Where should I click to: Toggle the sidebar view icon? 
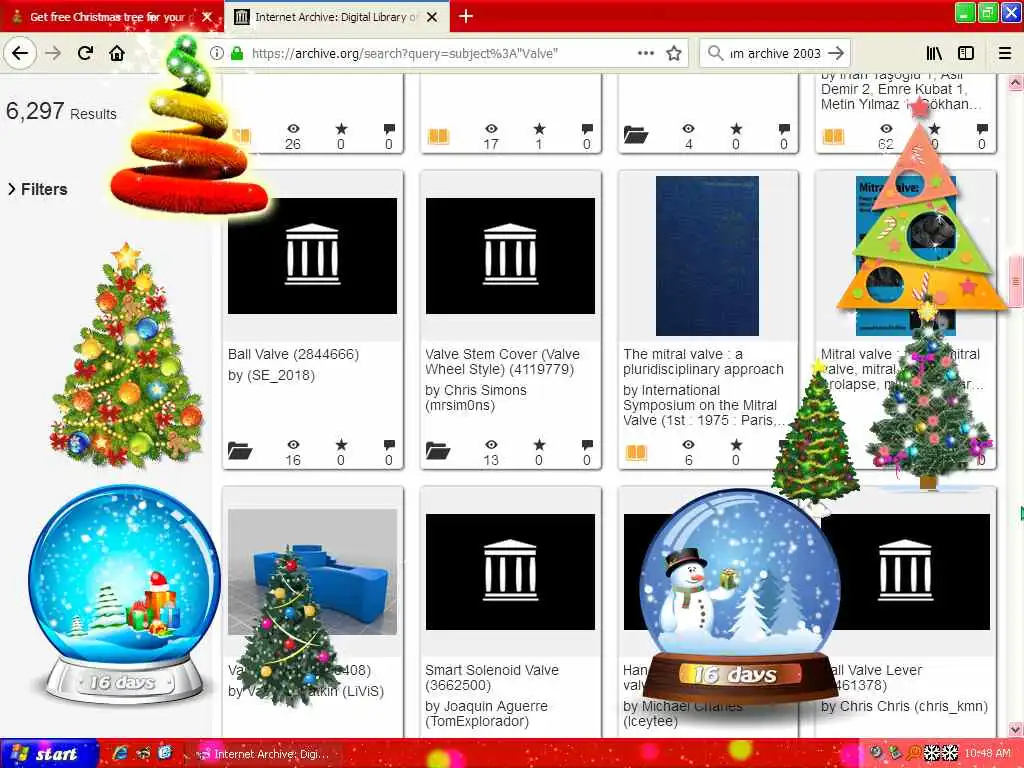tap(966, 53)
